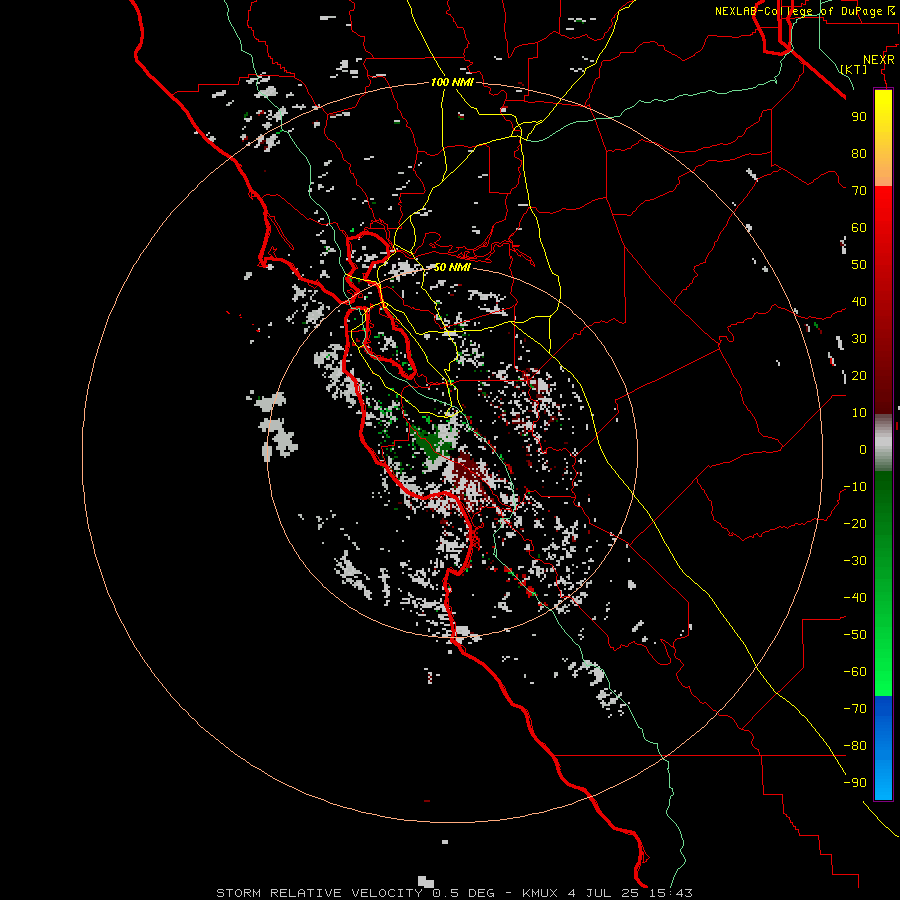Click the positive "40" scale value

pos(859,301)
